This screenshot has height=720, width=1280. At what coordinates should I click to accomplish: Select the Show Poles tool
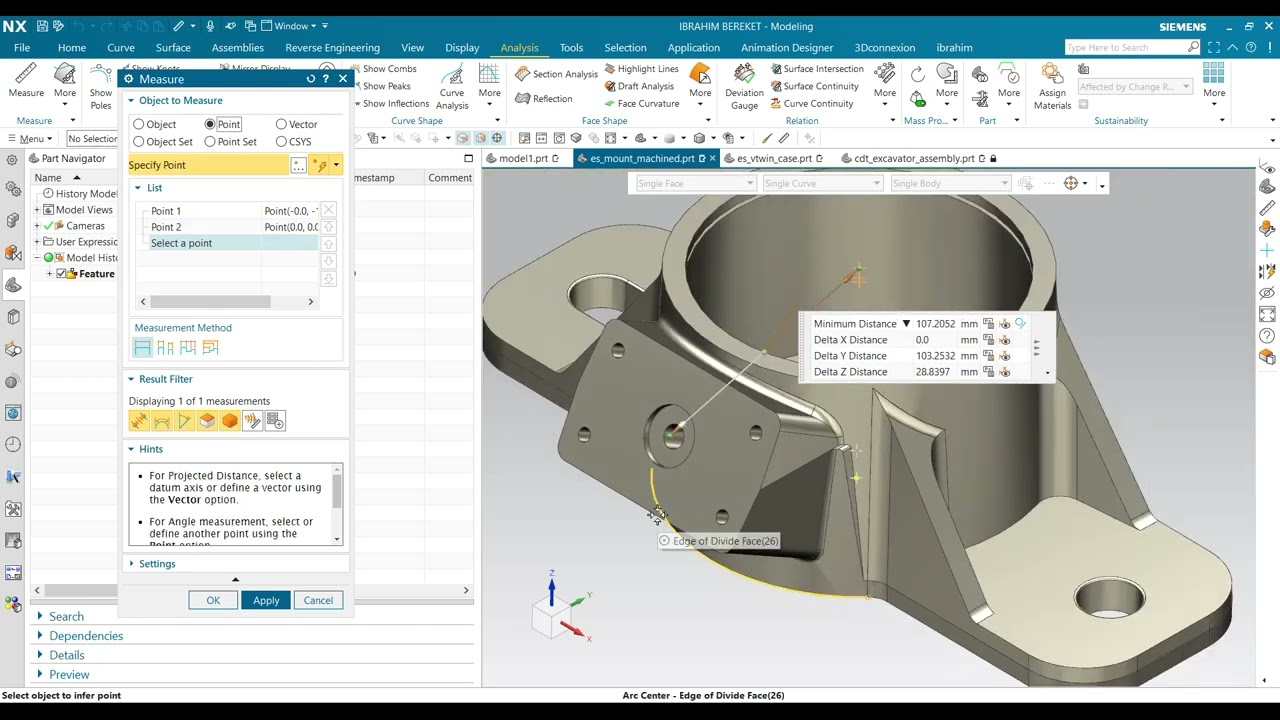click(101, 87)
